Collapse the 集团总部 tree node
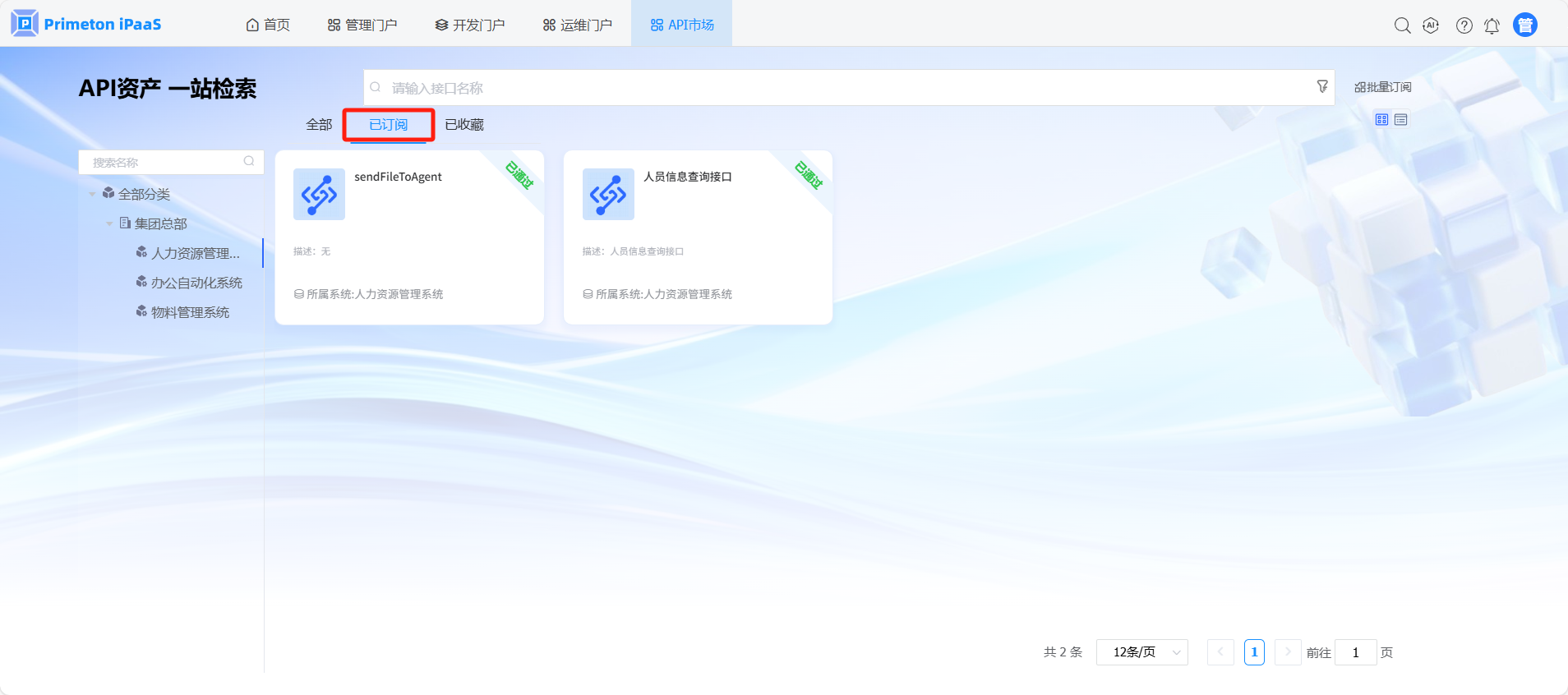The width and height of the screenshot is (1568, 695). (109, 223)
